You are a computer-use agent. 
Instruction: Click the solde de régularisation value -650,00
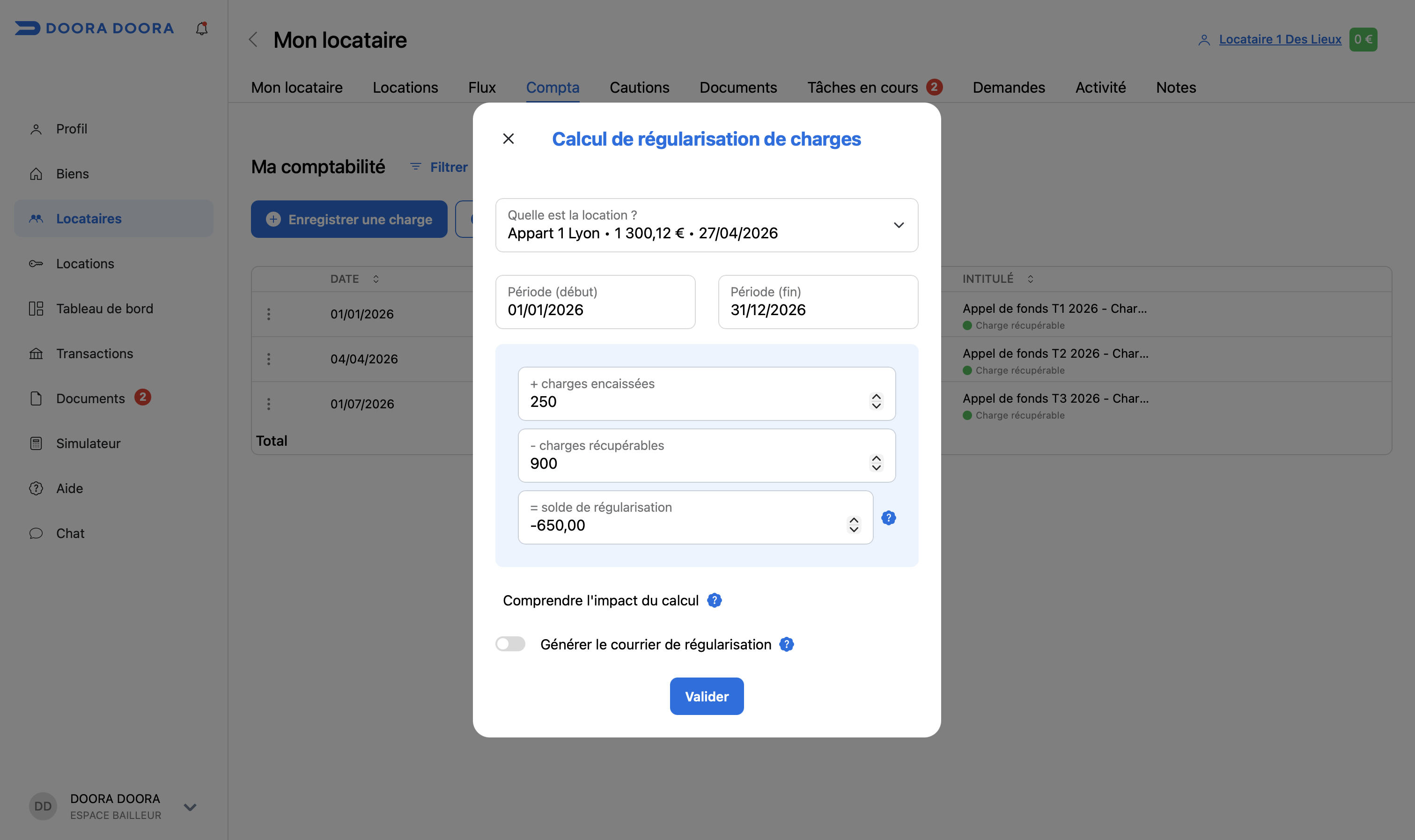click(x=558, y=525)
